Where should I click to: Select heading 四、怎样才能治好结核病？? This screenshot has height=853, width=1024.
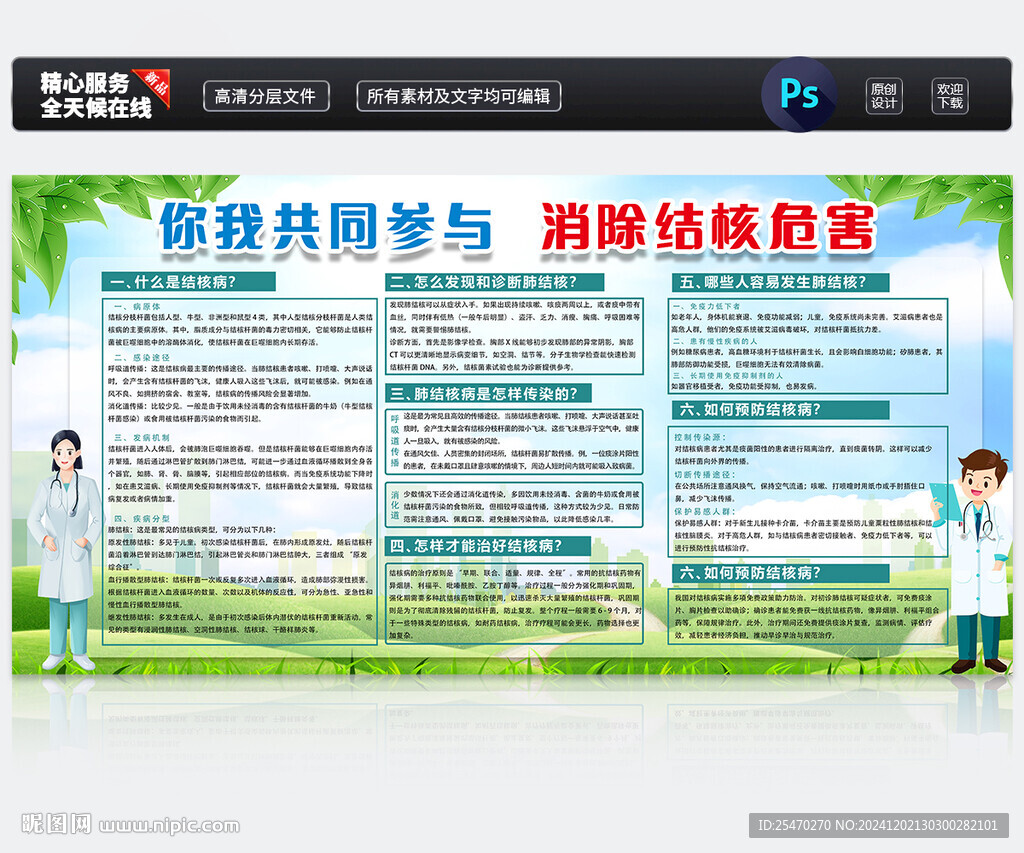pos(488,546)
